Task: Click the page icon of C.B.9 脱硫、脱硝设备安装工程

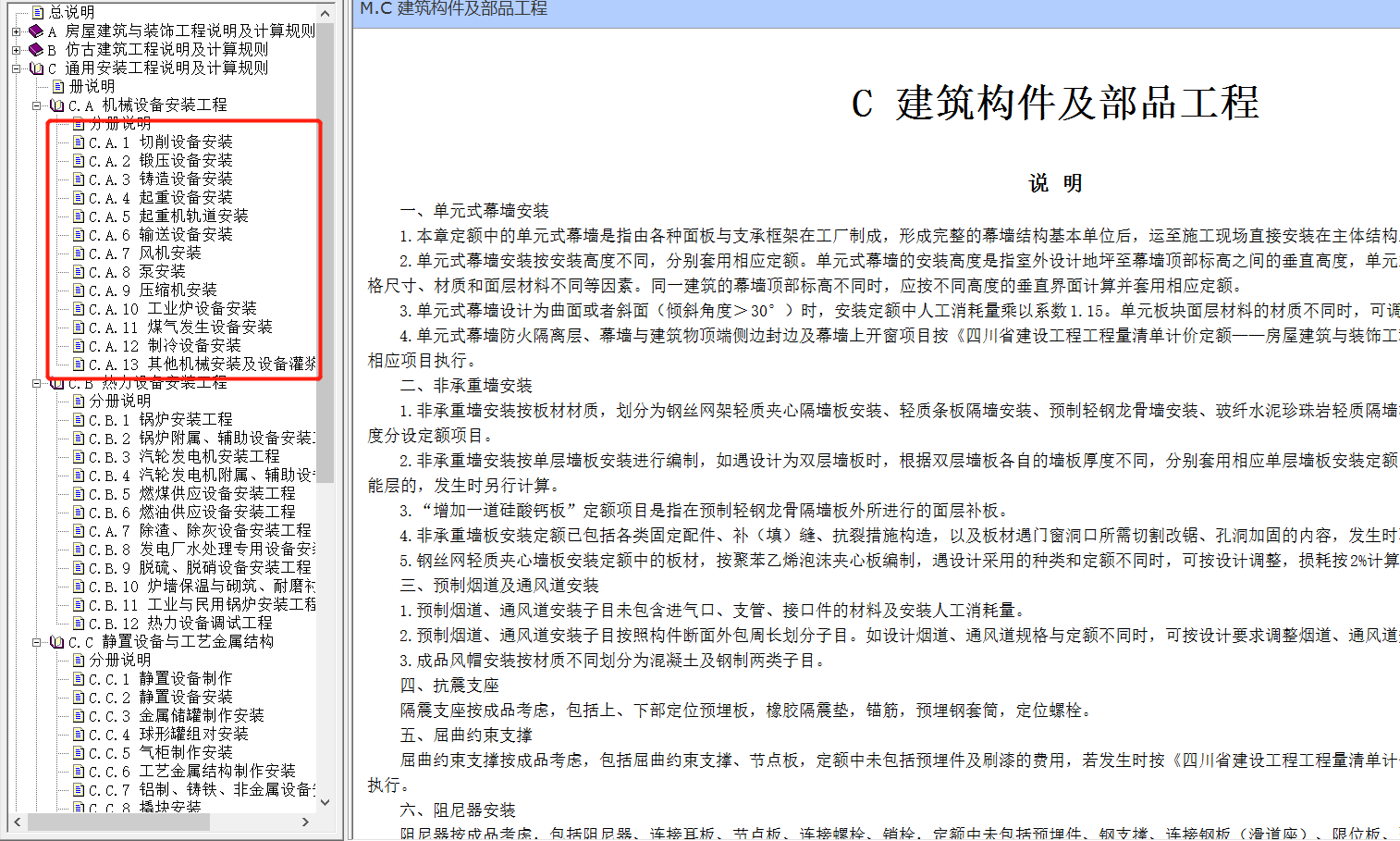Action: (x=79, y=567)
